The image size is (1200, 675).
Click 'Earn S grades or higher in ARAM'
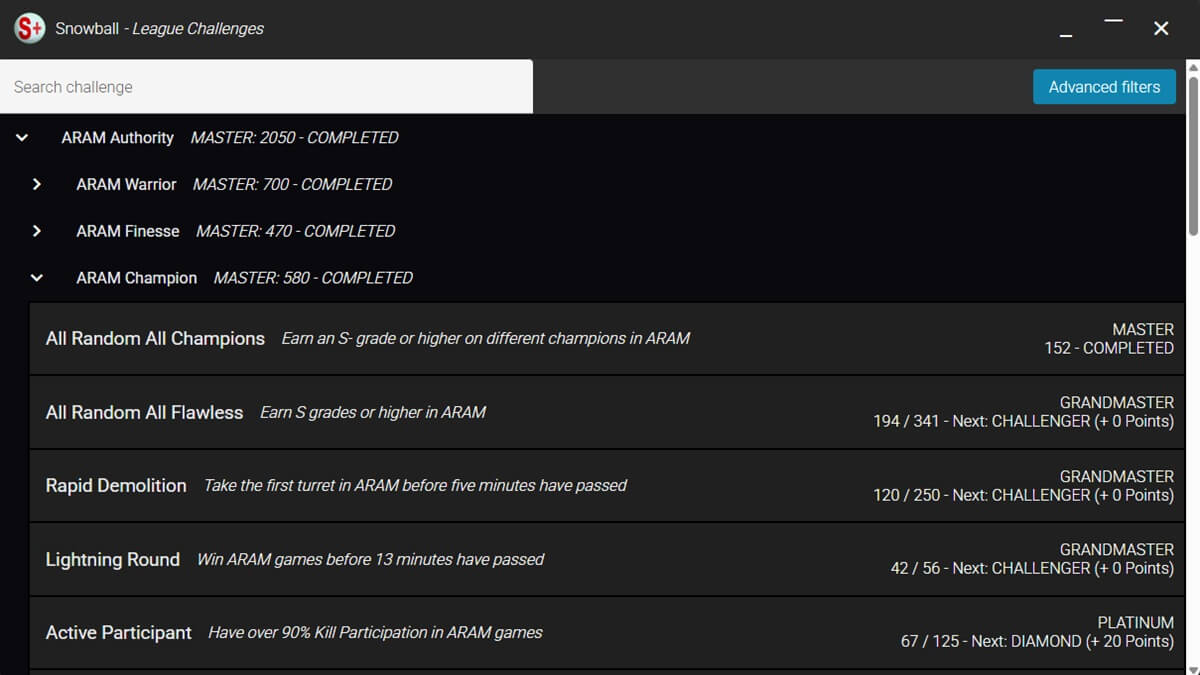[x=373, y=412]
